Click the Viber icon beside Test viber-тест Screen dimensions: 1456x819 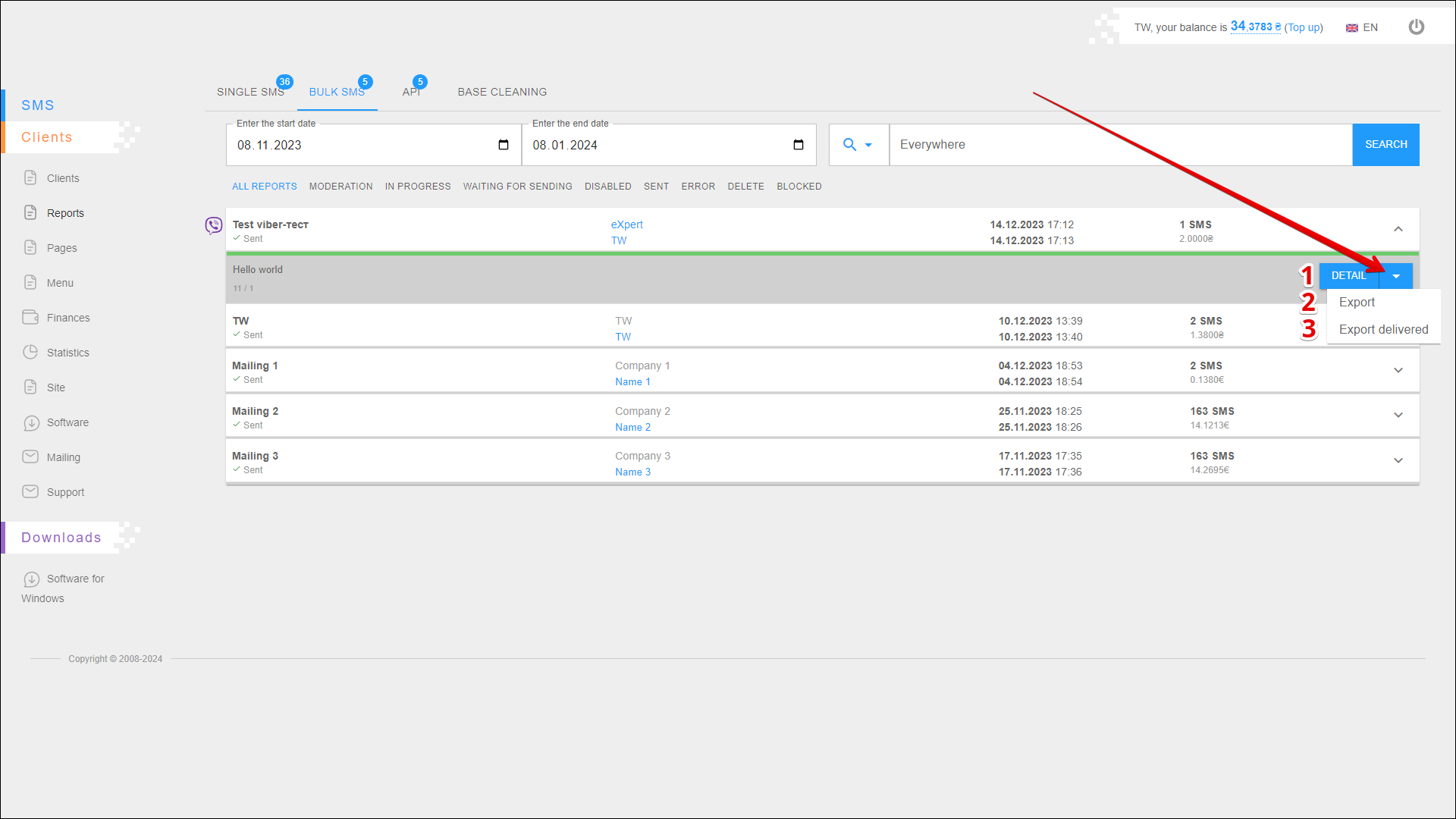pyautogui.click(x=214, y=225)
